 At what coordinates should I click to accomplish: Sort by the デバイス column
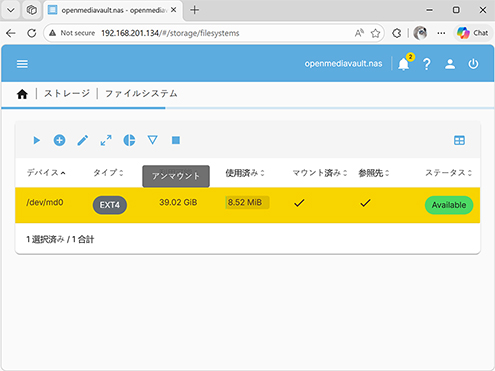[x=46, y=173]
